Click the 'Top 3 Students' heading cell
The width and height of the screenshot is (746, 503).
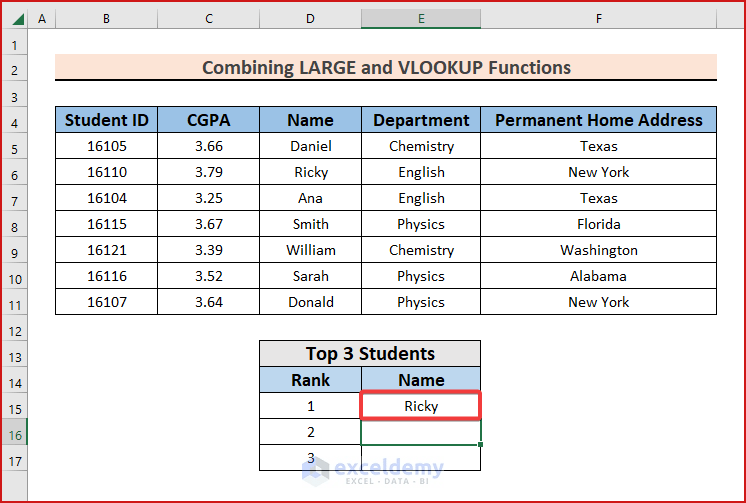tap(370, 354)
